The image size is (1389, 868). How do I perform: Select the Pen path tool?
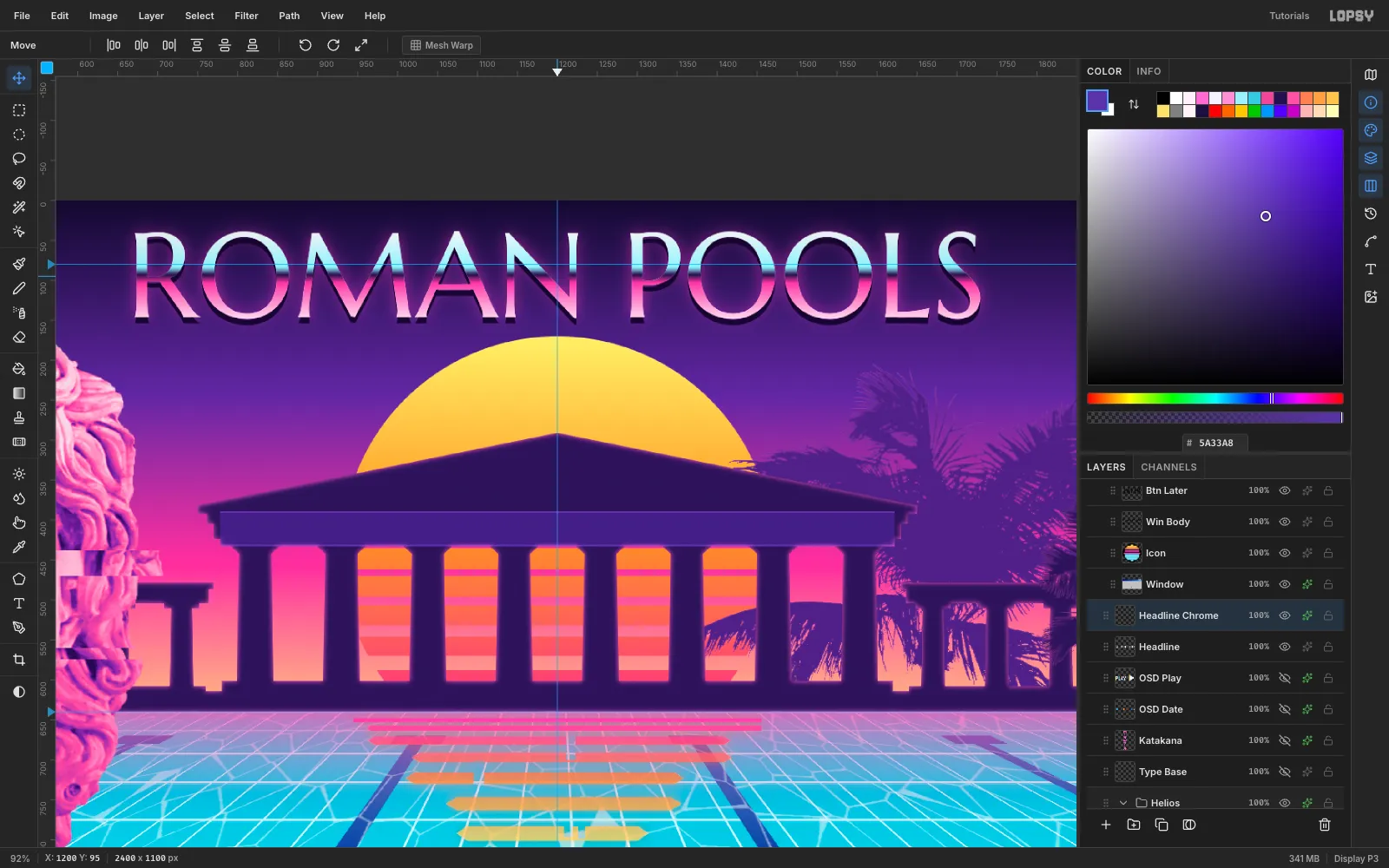pos(19,628)
